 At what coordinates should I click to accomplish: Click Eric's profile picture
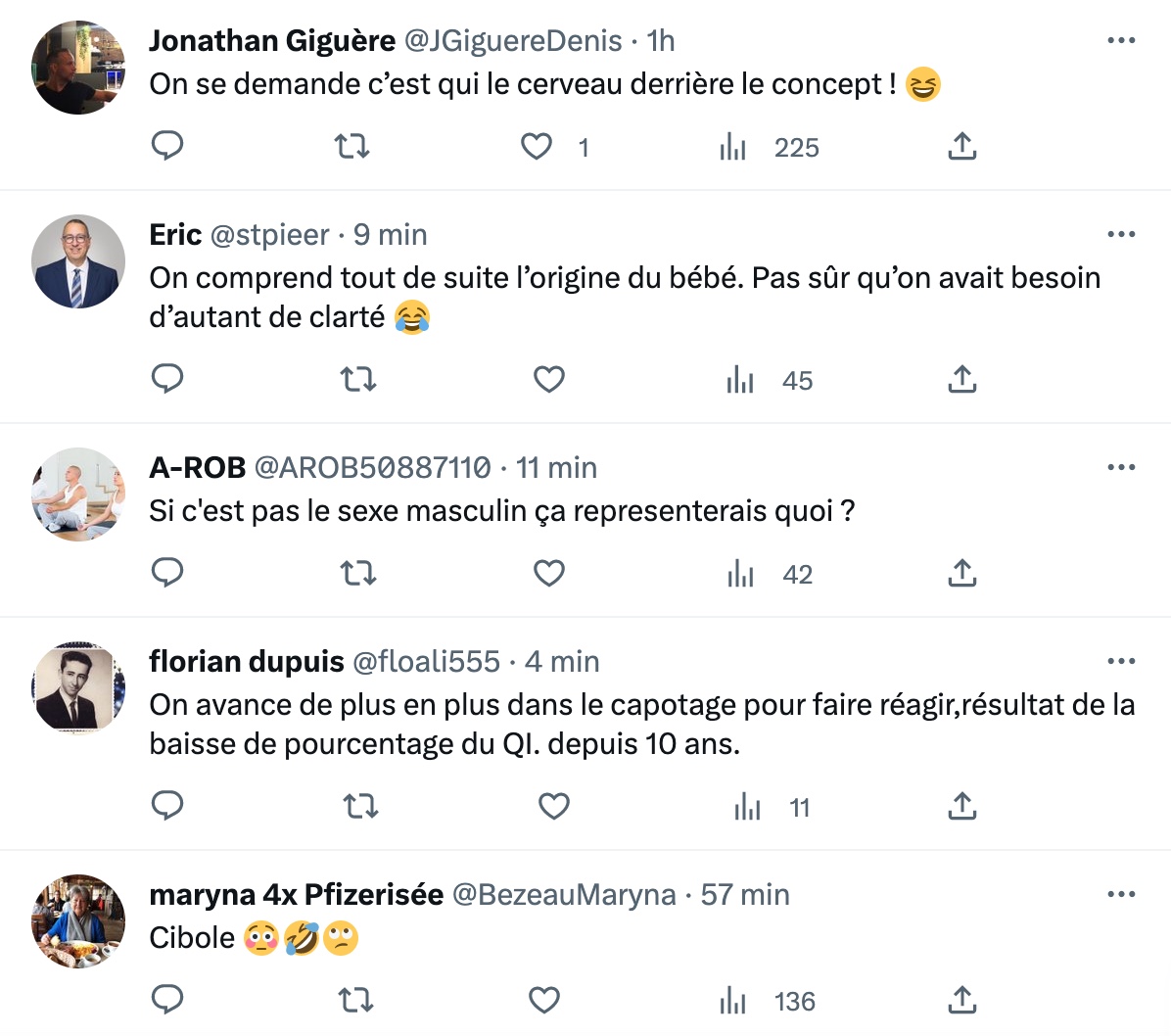pos(78,261)
